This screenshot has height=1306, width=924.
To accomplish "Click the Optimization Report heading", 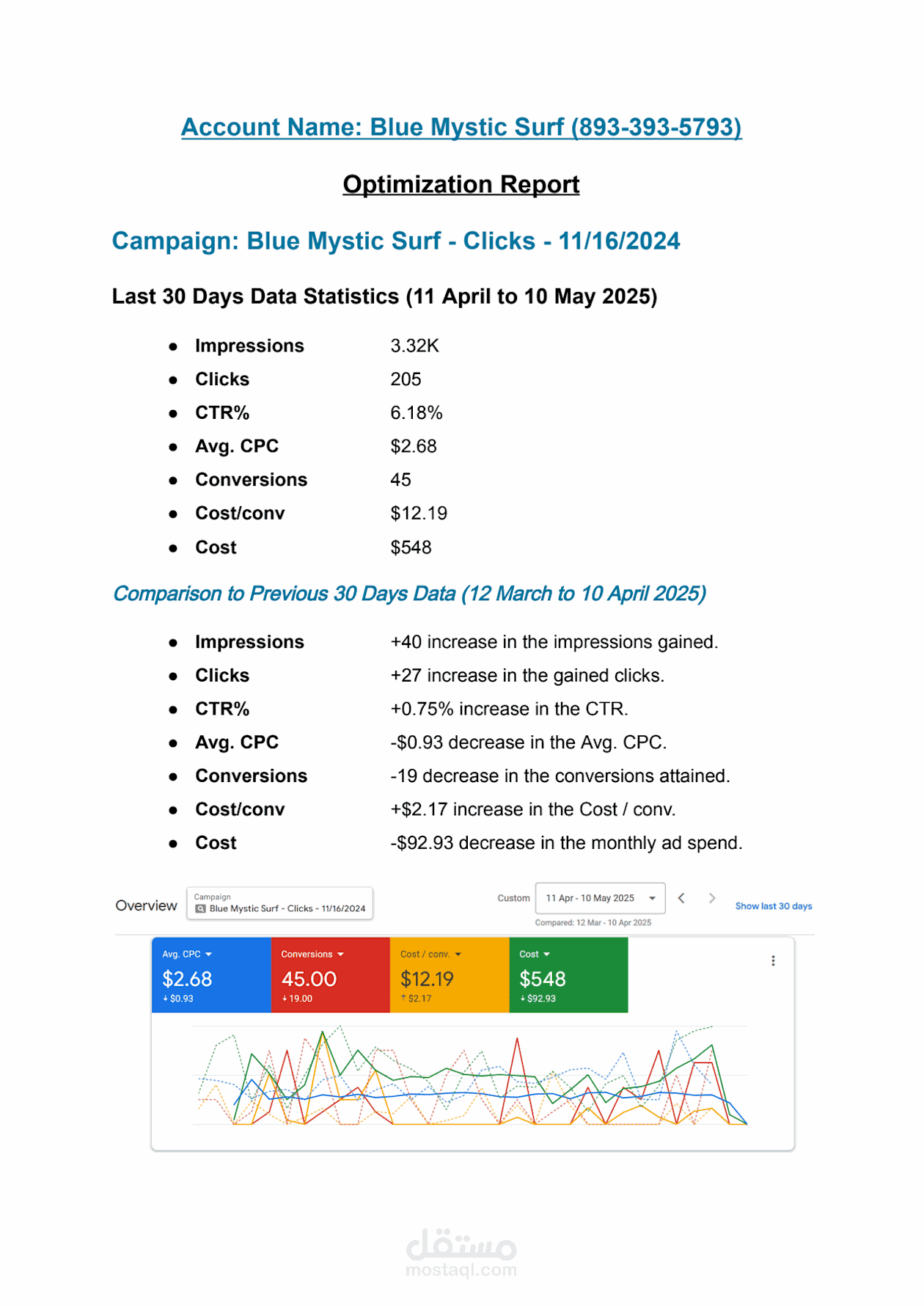I will click(x=461, y=184).
